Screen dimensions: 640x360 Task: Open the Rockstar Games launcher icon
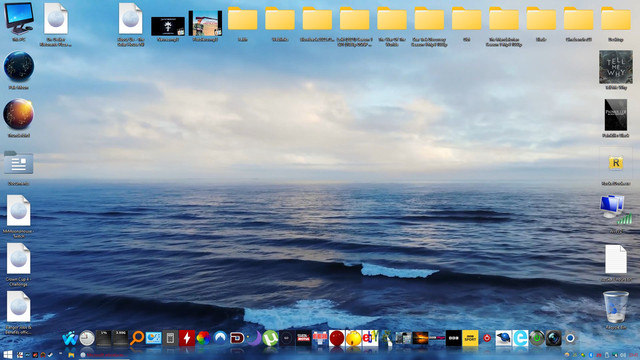(616, 163)
